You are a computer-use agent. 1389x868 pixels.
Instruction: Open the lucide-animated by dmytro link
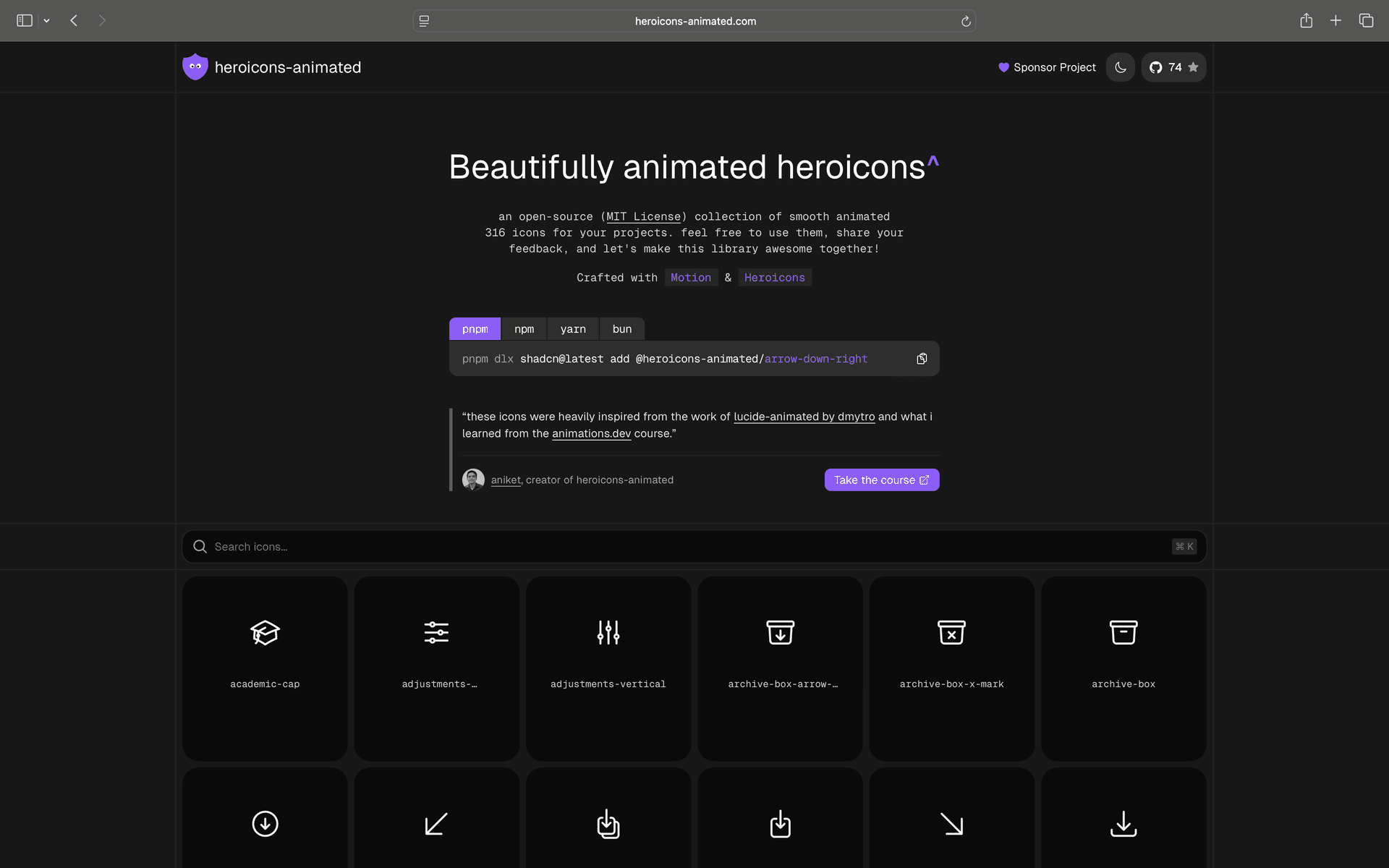pyautogui.click(x=804, y=417)
